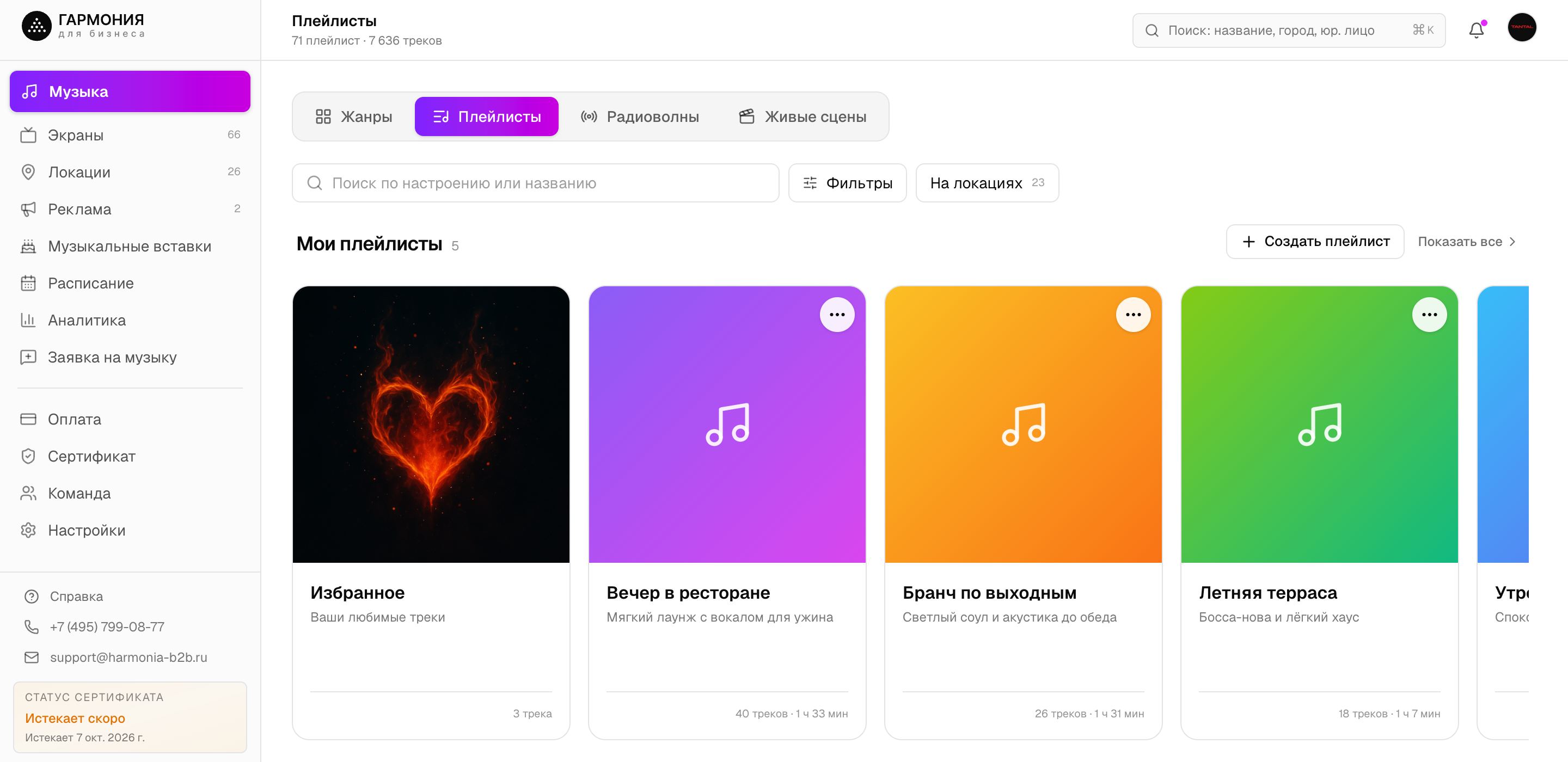Go to Локации section

tap(130, 172)
